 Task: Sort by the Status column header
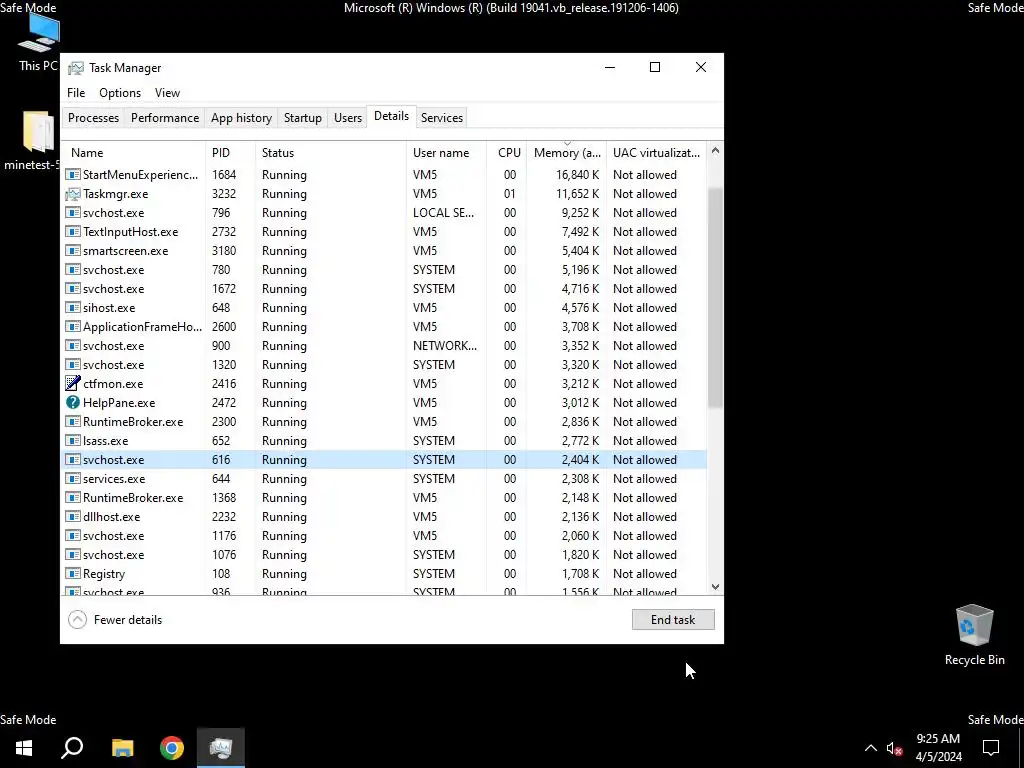click(330, 153)
